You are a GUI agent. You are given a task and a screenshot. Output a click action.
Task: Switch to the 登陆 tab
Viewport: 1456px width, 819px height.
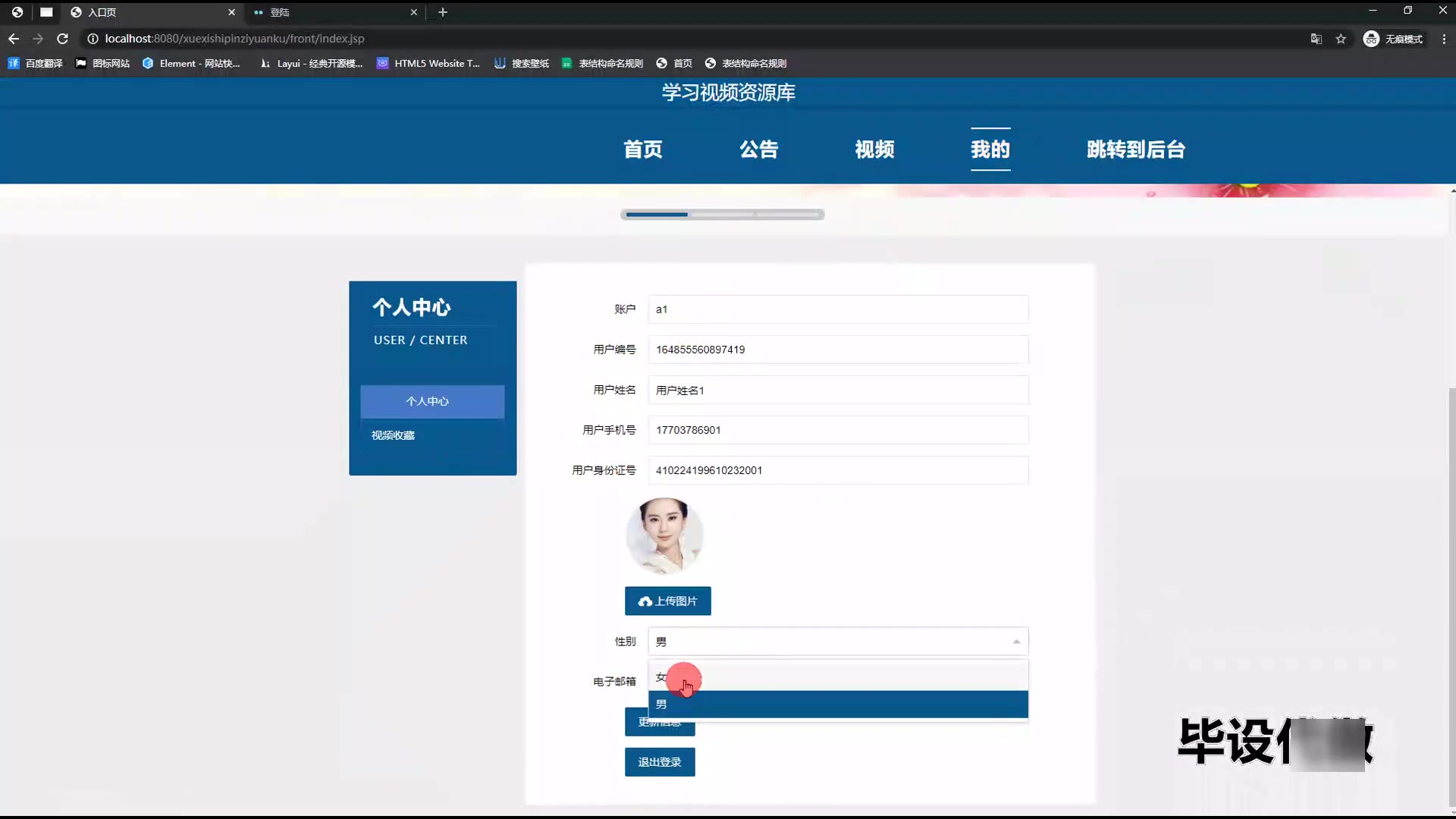click(334, 12)
